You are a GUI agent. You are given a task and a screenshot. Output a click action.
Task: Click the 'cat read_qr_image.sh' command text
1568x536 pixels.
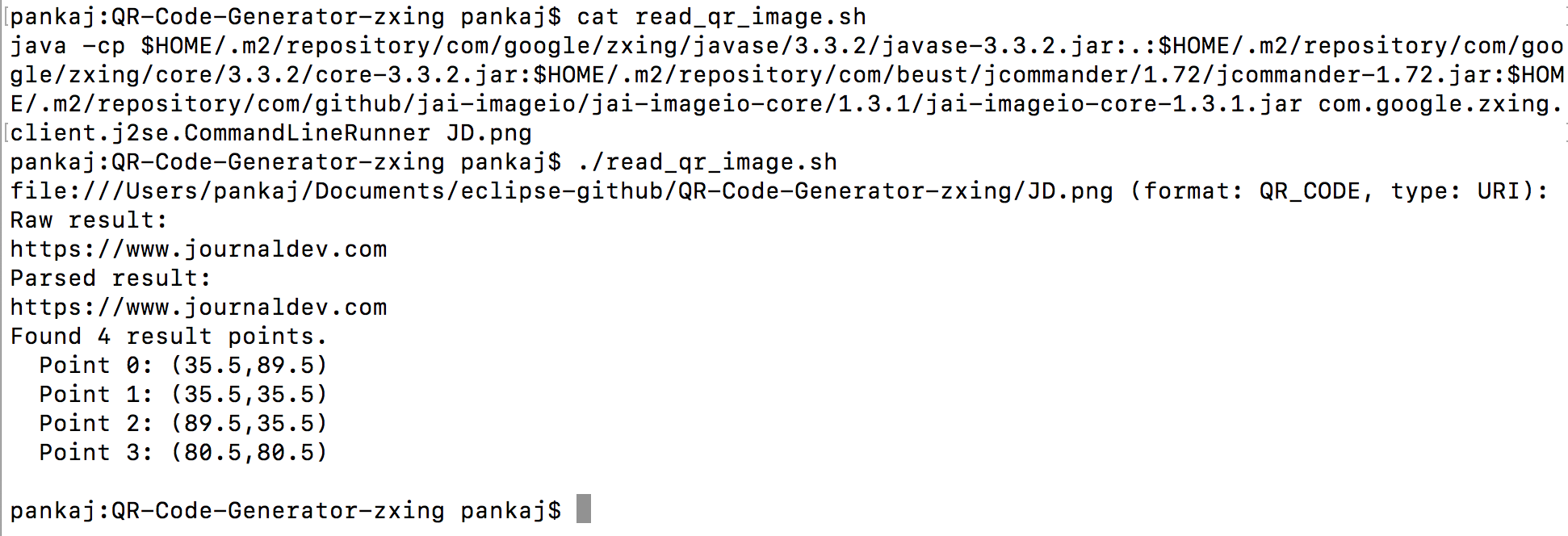pos(721,17)
